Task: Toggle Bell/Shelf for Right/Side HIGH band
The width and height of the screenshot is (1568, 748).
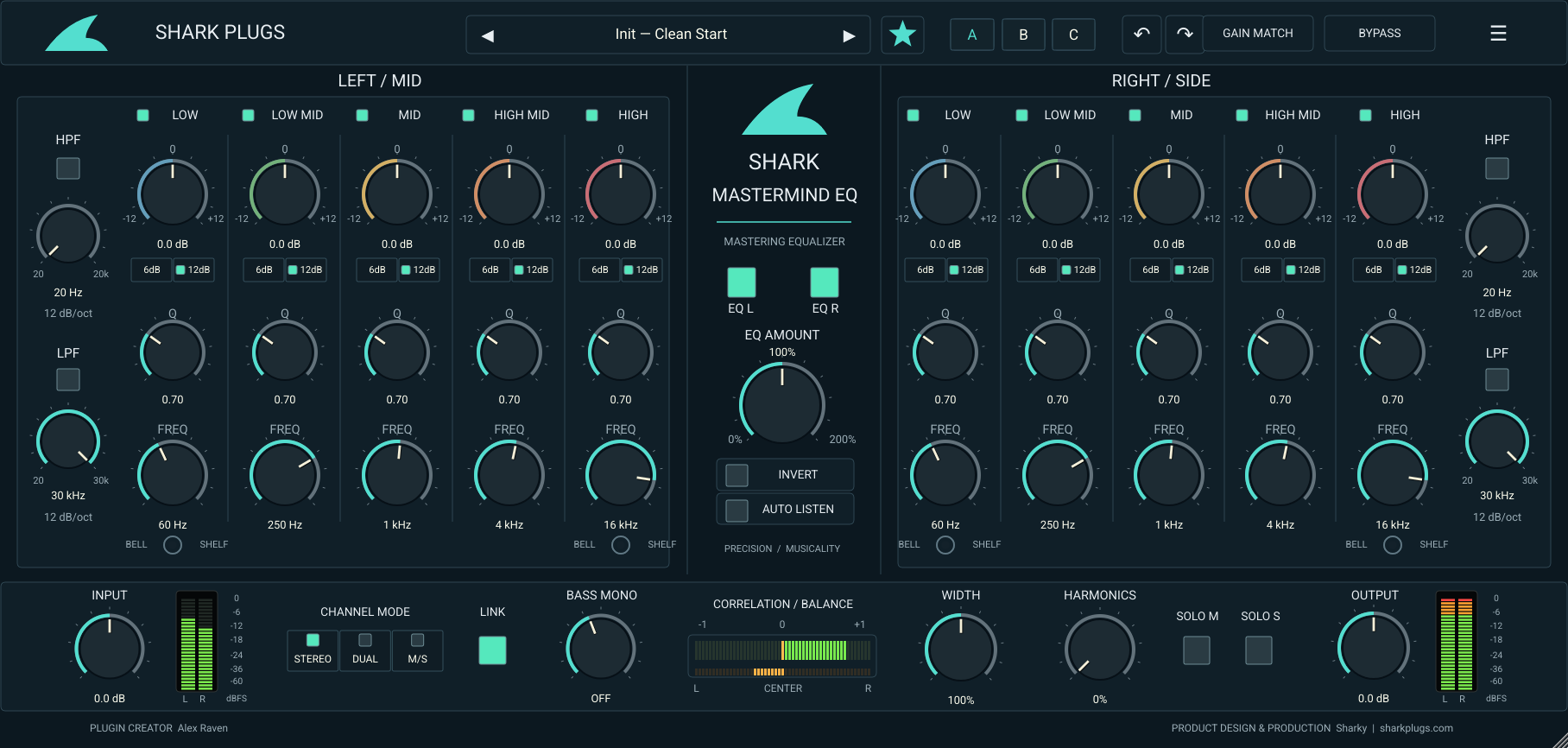Action: coord(1393,545)
